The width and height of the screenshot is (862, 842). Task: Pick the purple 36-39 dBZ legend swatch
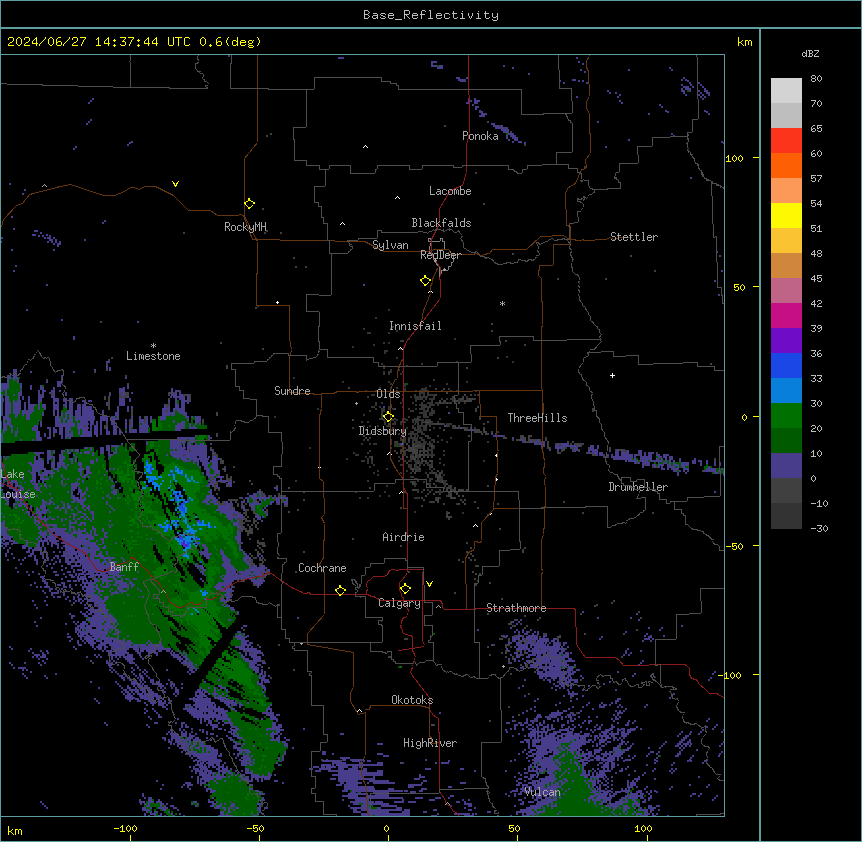pyautogui.click(x=786, y=341)
